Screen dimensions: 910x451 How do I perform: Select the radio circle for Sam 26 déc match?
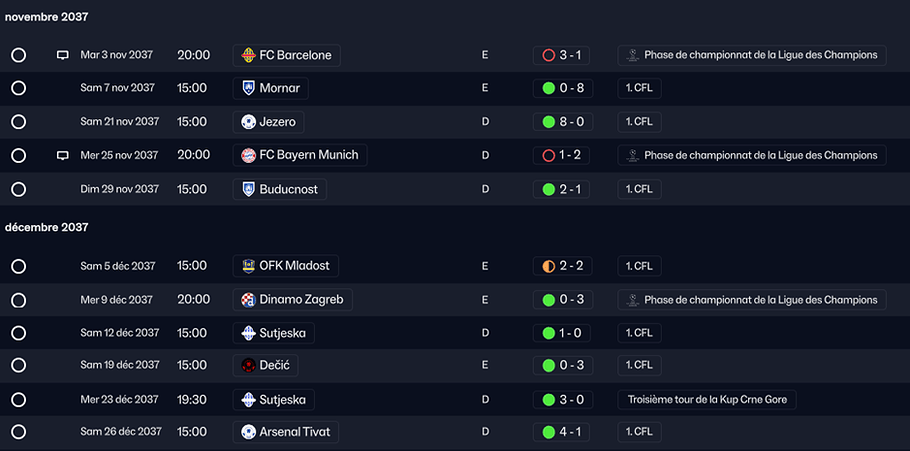[x=19, y=432]
